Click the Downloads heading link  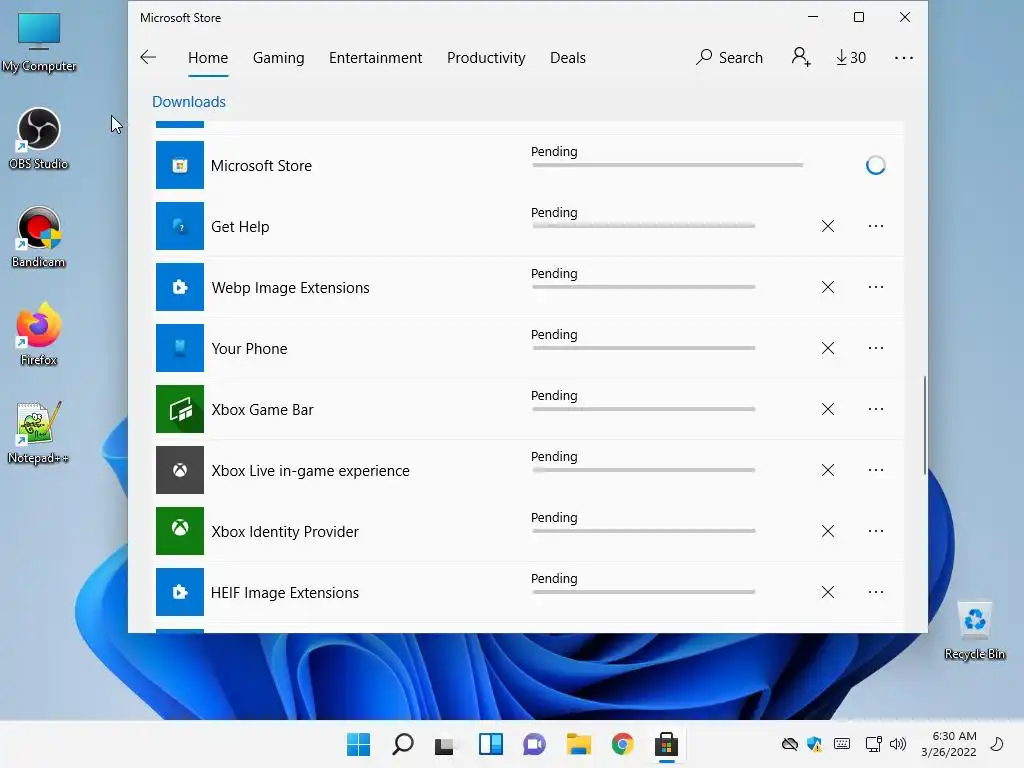(189, 102)
